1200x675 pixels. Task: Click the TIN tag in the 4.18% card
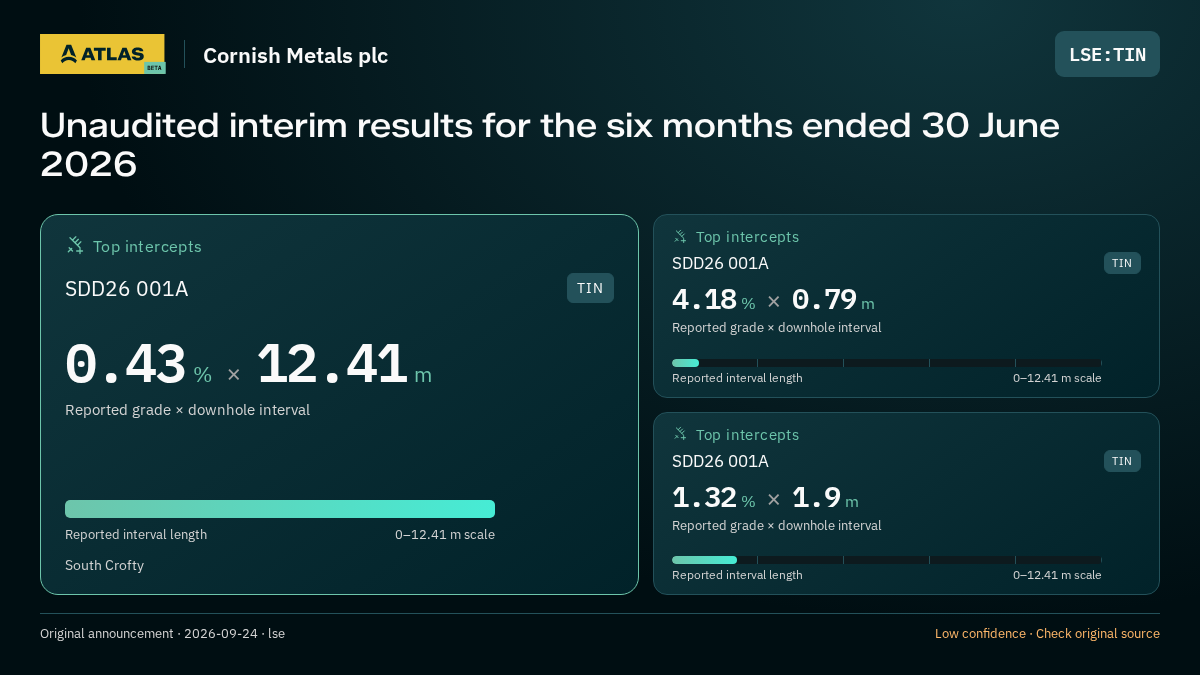[x=1122, y=263]
